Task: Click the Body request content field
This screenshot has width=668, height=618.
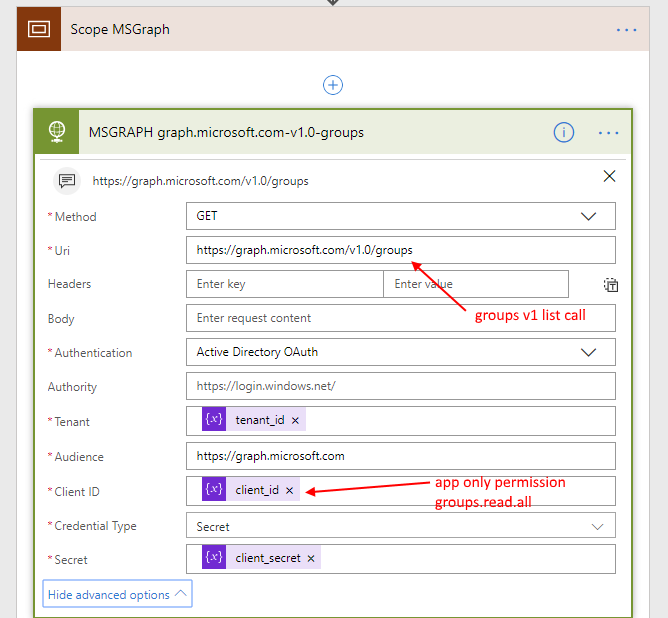Action: [400, 318]
